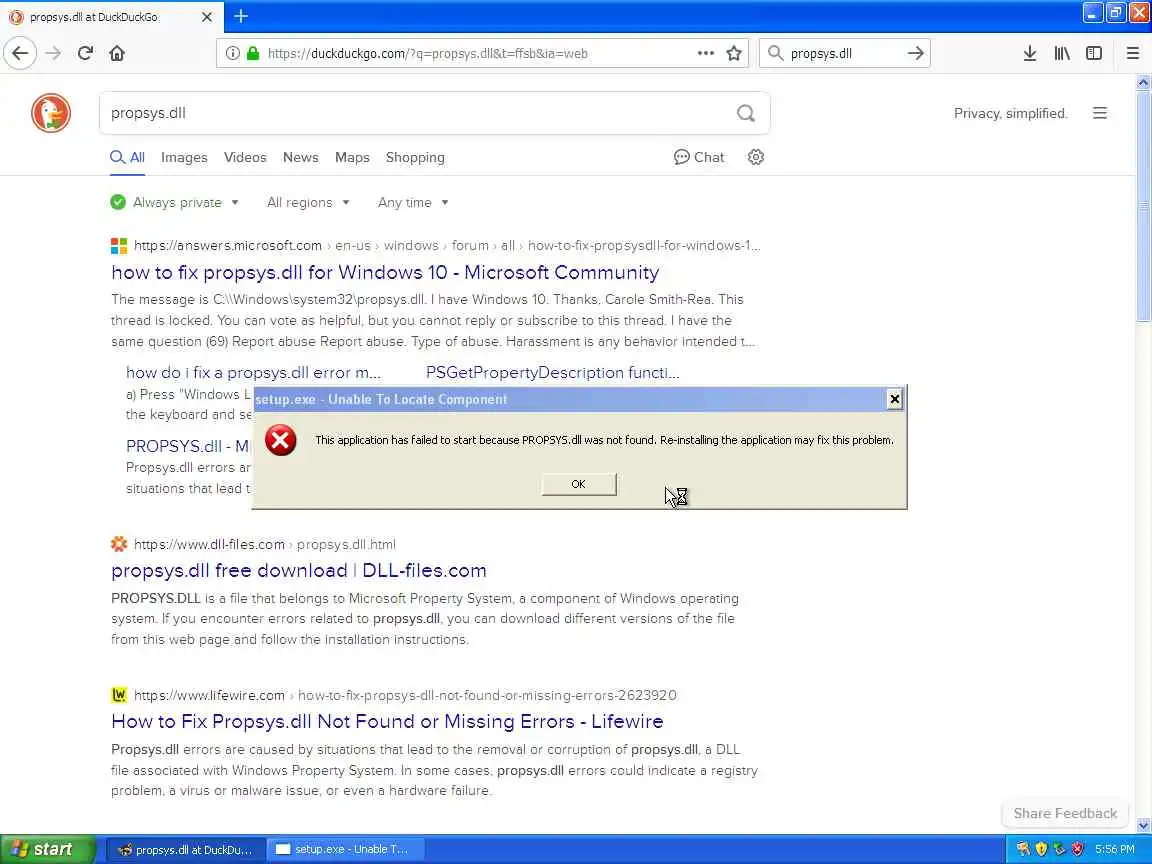
Task: Switch to the Videos tab
Action: 245,157
